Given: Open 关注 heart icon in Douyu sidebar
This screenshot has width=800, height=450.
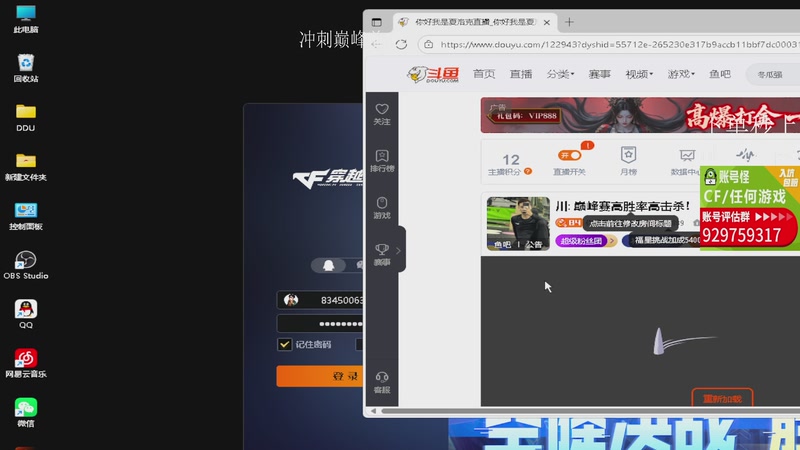Looking at the screenshot, I should 382,114.
